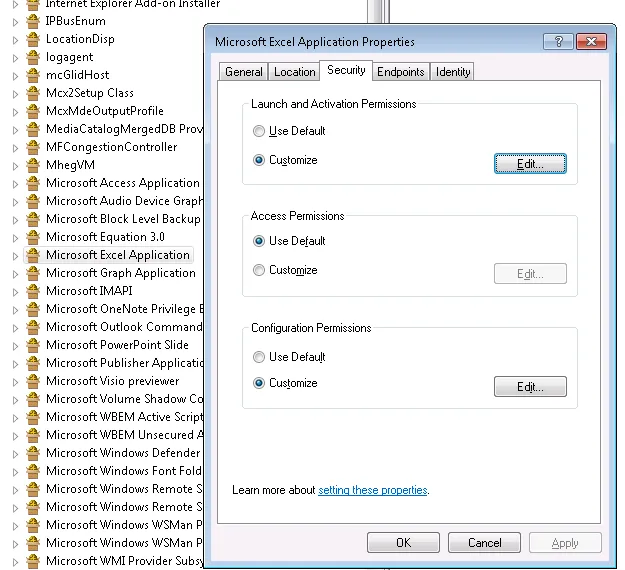Click the Microsoft Equation 3.0 icon

click(33, 237)
